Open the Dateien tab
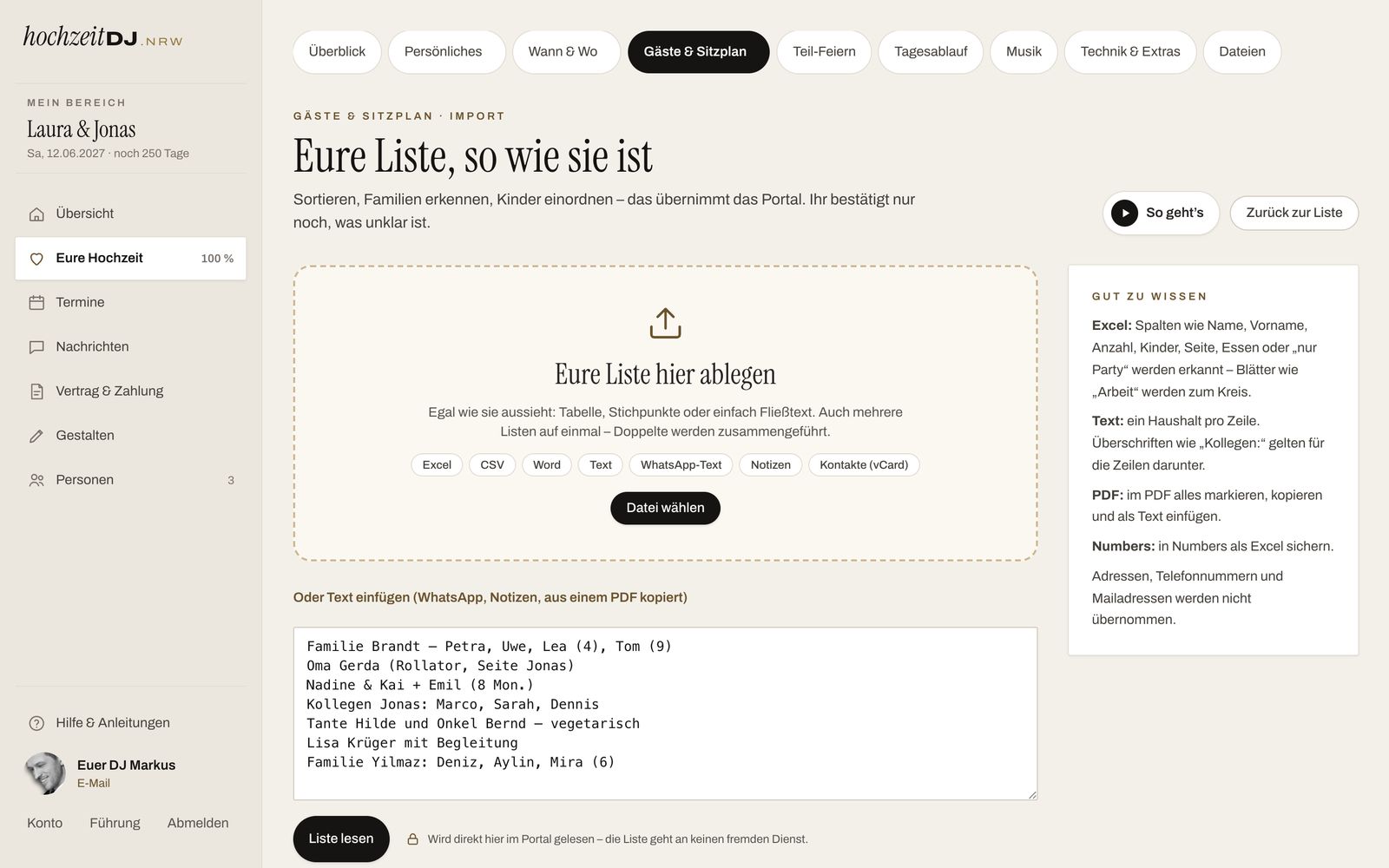This screenshot has width=1389, height=868. tap(1242, 52)
